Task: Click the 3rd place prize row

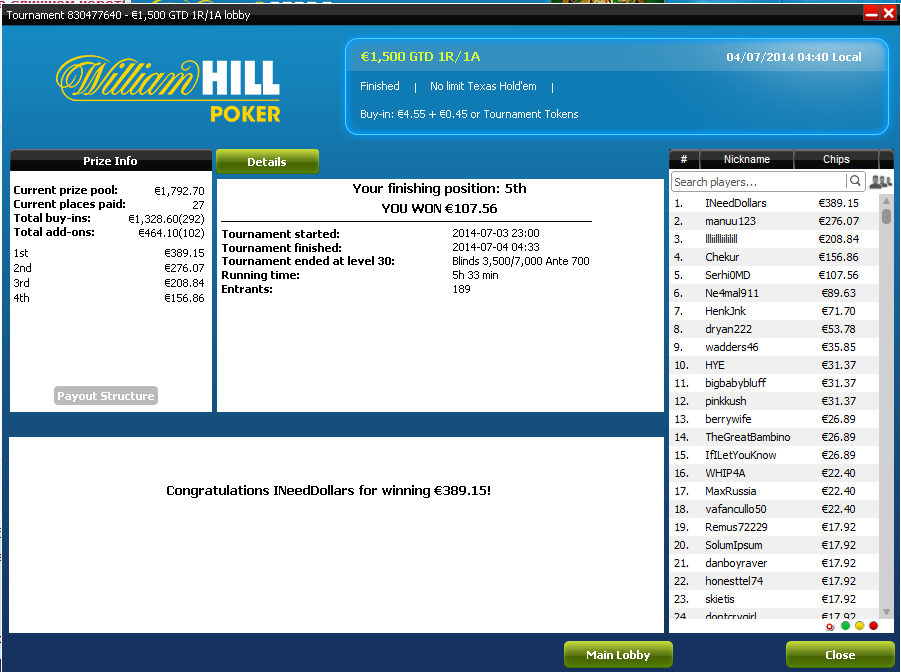Action: pyautogui.click(x=109, y=283)
